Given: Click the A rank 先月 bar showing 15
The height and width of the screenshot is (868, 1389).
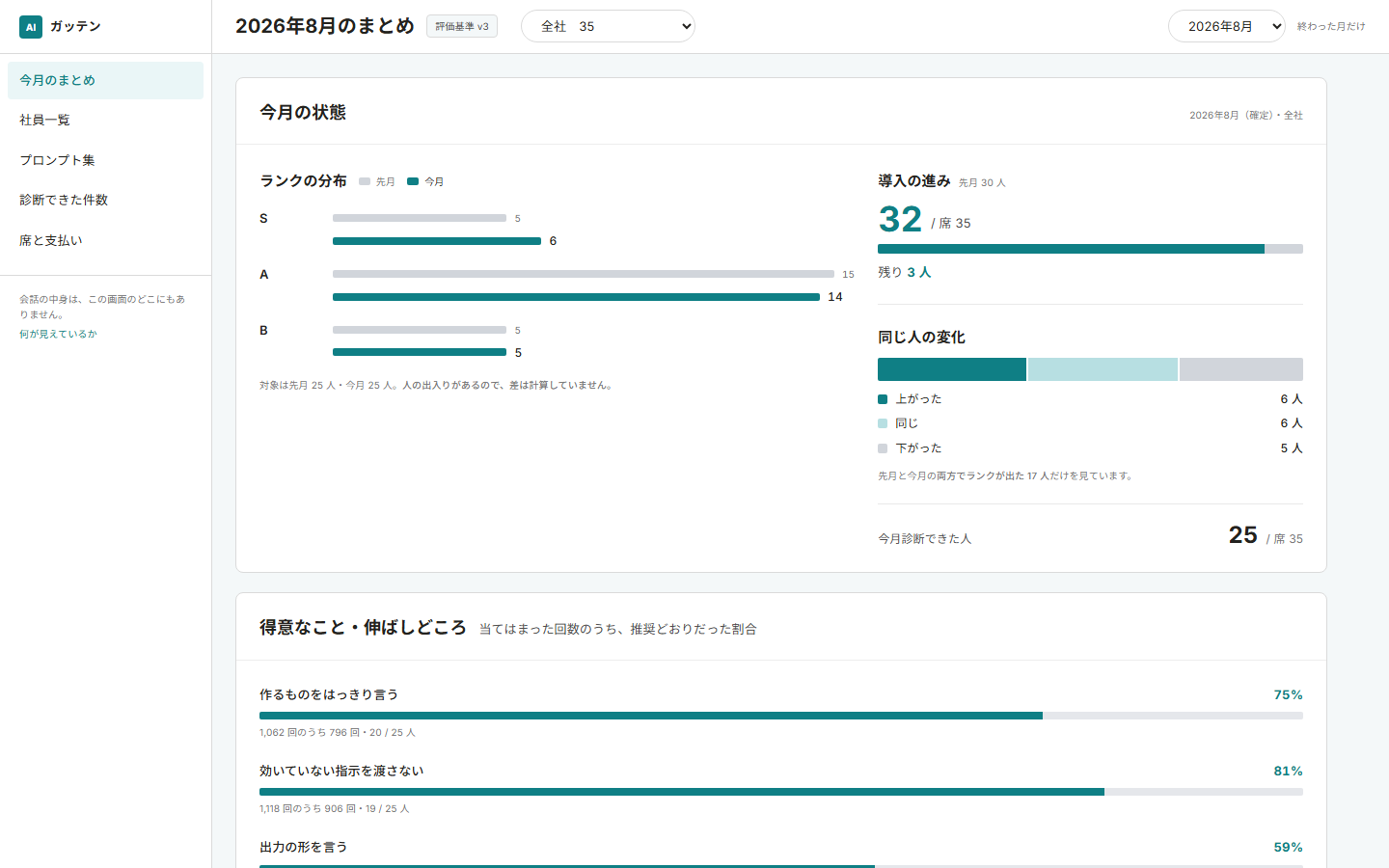Looking at the screenshot, I should click(584, 275).
